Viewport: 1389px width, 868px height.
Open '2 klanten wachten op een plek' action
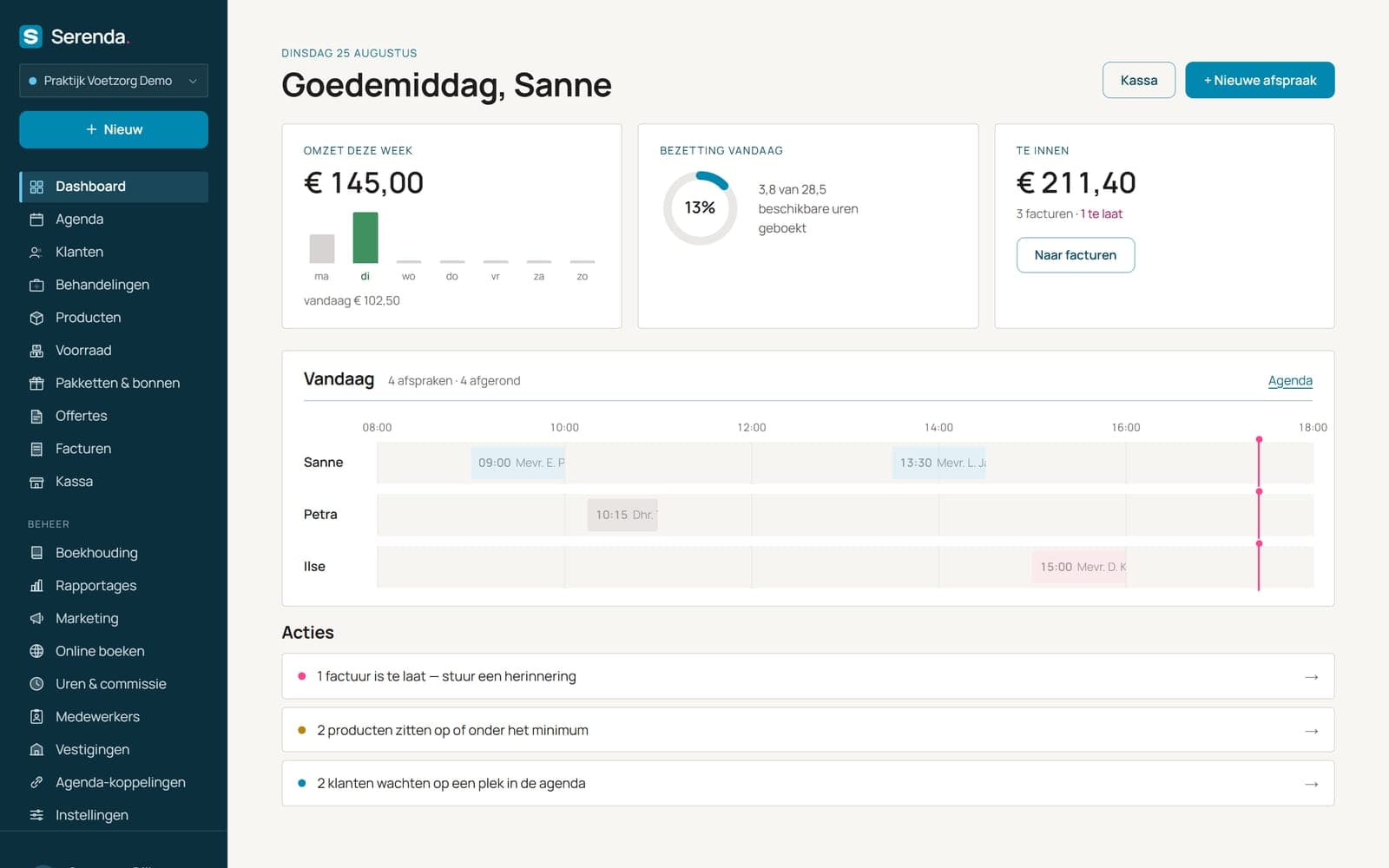[x=807, y=783]
